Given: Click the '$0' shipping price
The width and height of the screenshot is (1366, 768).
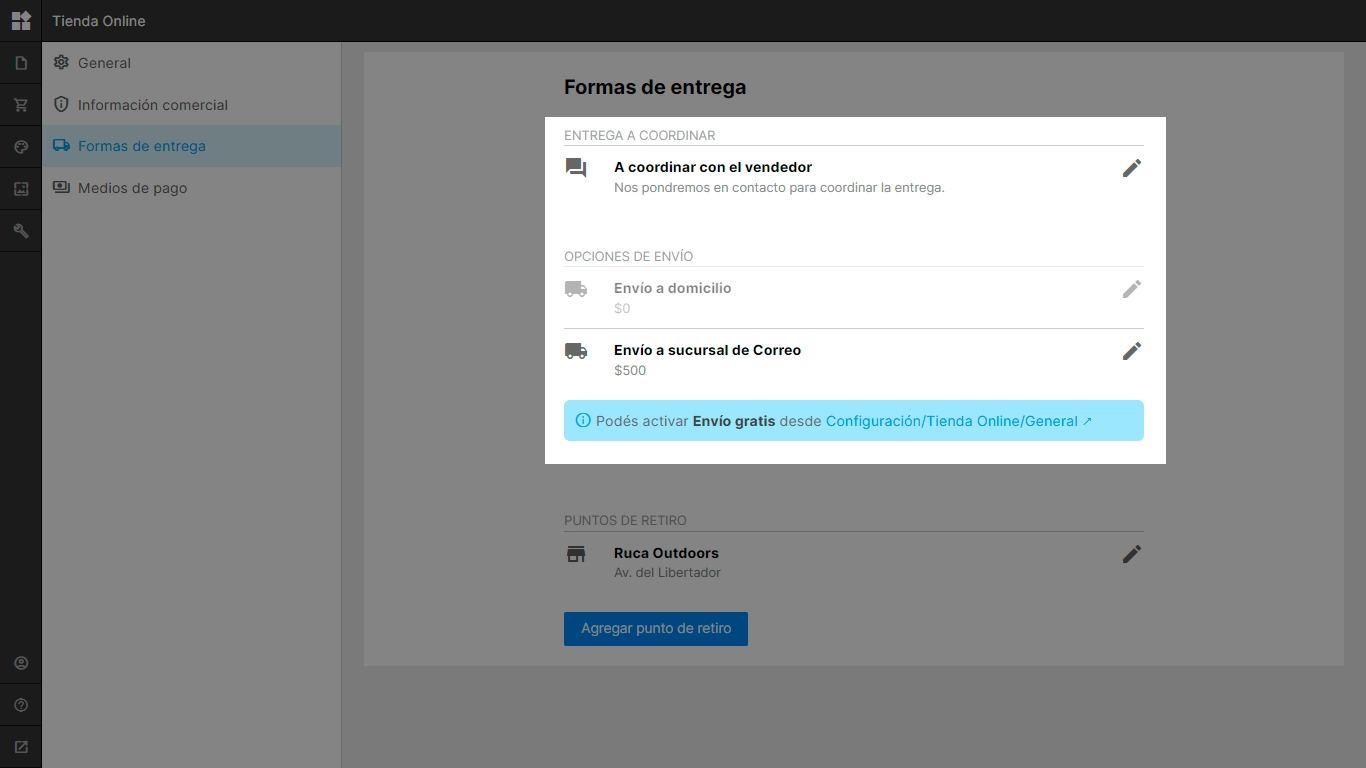Looking at the screenshot, I should [622, 308].
